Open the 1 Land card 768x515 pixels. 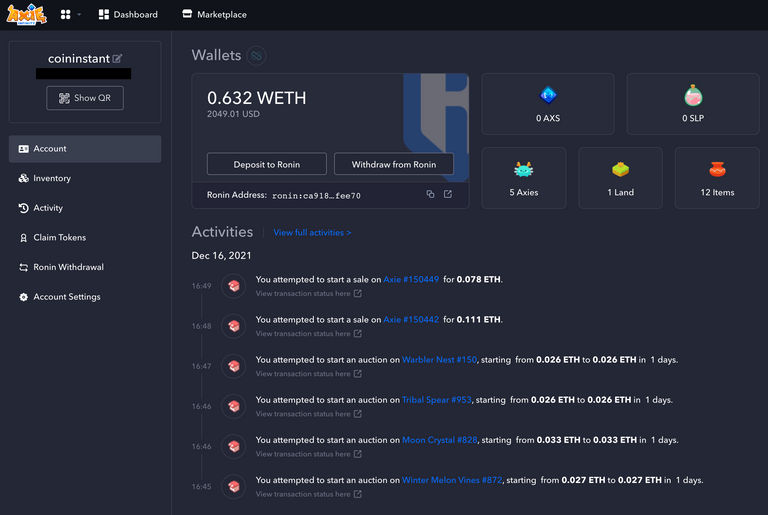pyautogui.click(x=620, y=178)
